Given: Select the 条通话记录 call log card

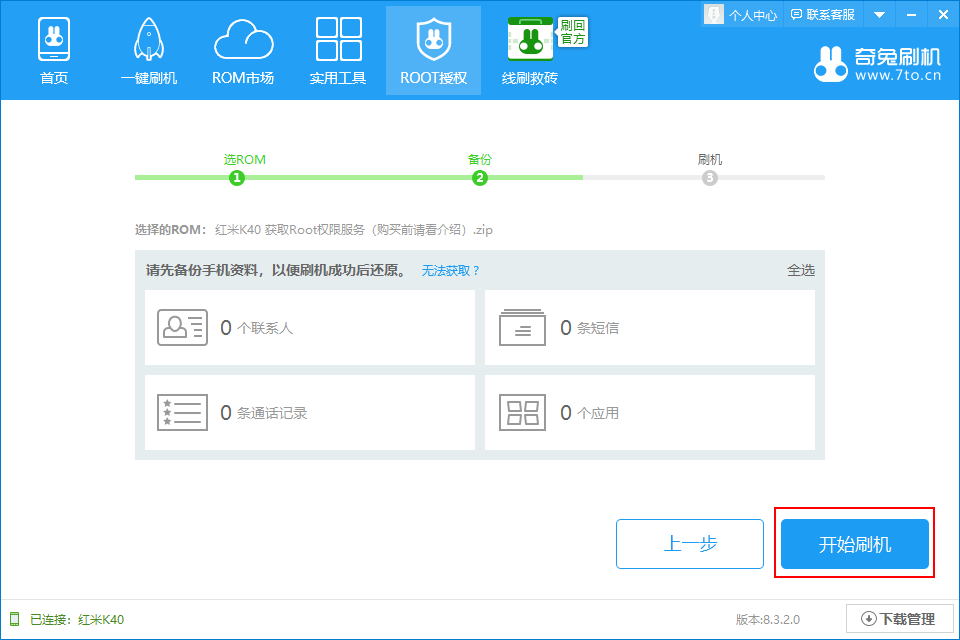Looking at the screenshot, I should 310,413.
